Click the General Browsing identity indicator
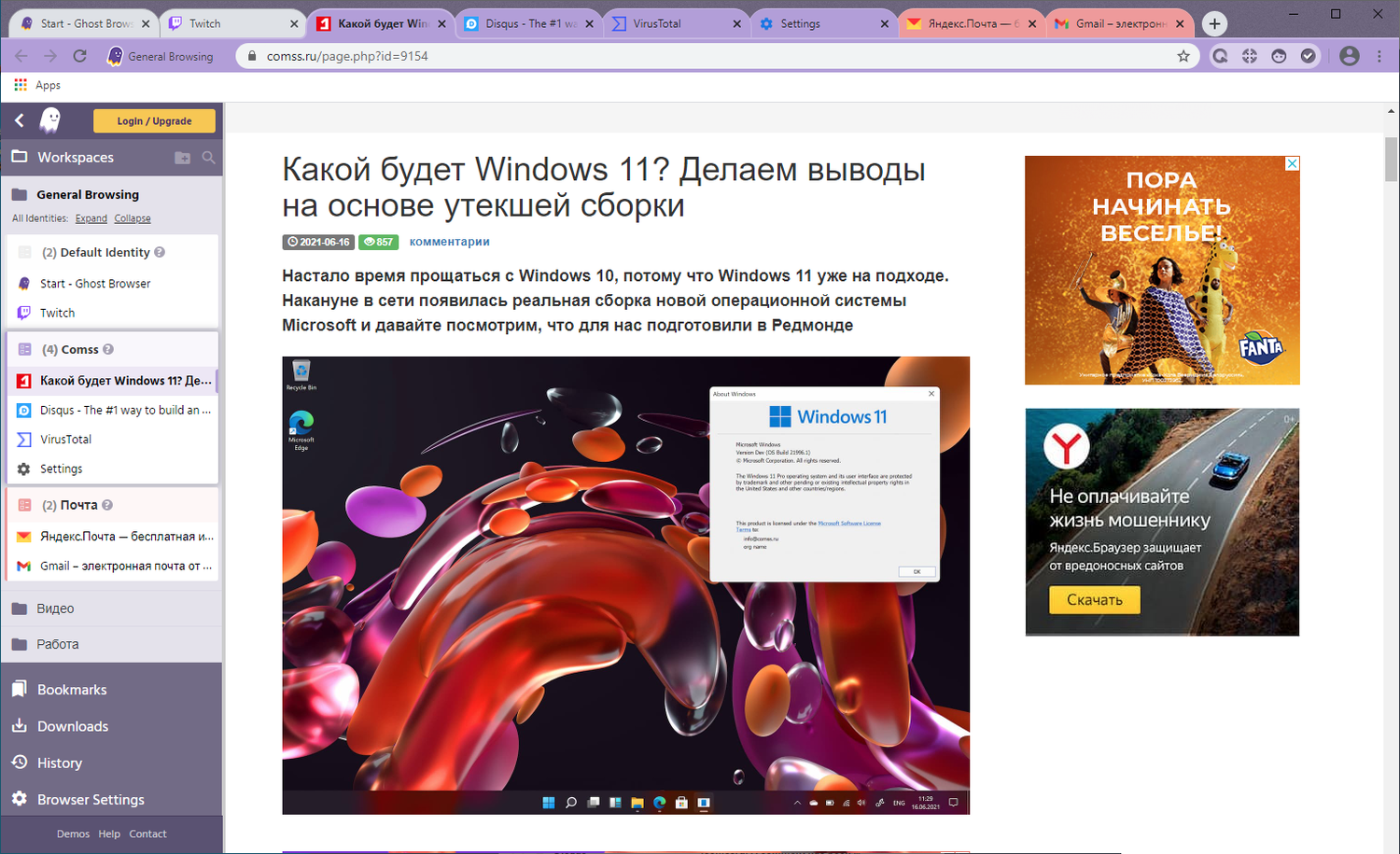The height and width of the screenshot is (854, 1400). tap(161, 56)
